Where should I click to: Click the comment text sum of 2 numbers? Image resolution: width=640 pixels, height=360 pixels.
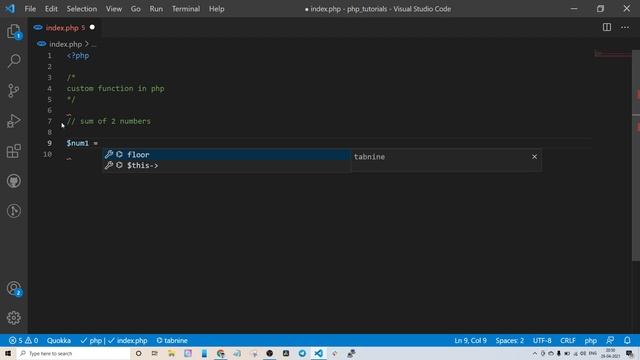pyautogui.click(x=115, y=121)
